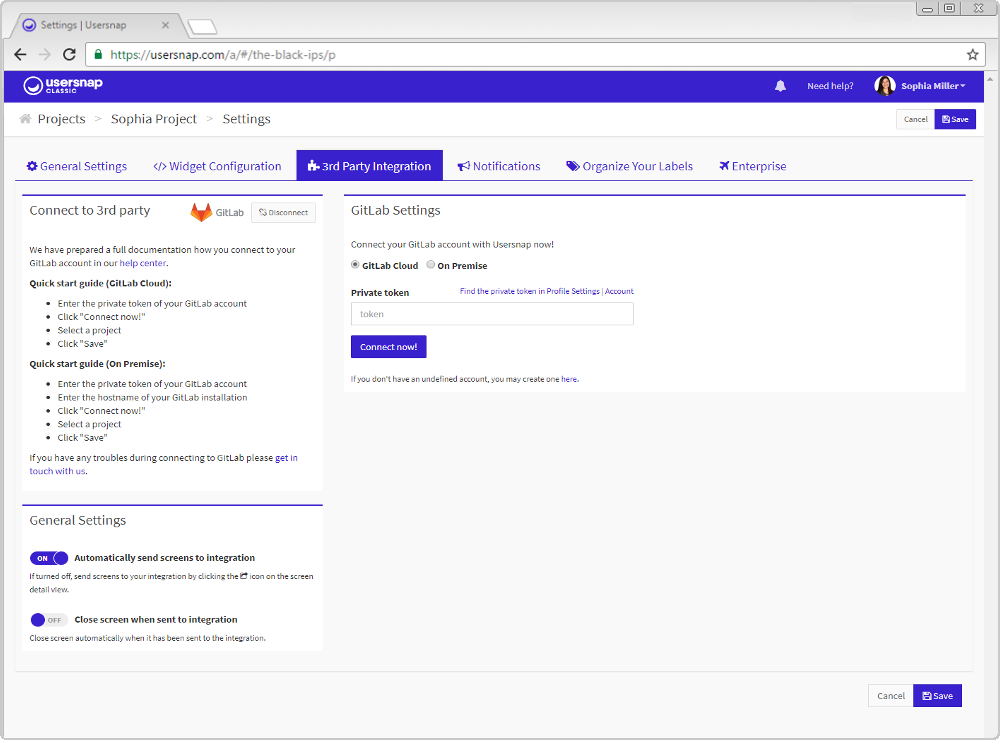Viewport: 1000px width, 740px height.
Task: Switch to the General Settings tab
Action: coord(77,166)
